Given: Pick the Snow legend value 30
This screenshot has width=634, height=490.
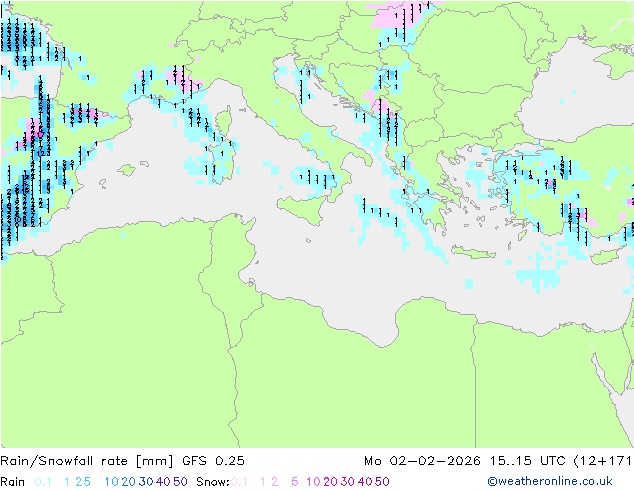Looking at the screenshot, I should click(348, 482).
